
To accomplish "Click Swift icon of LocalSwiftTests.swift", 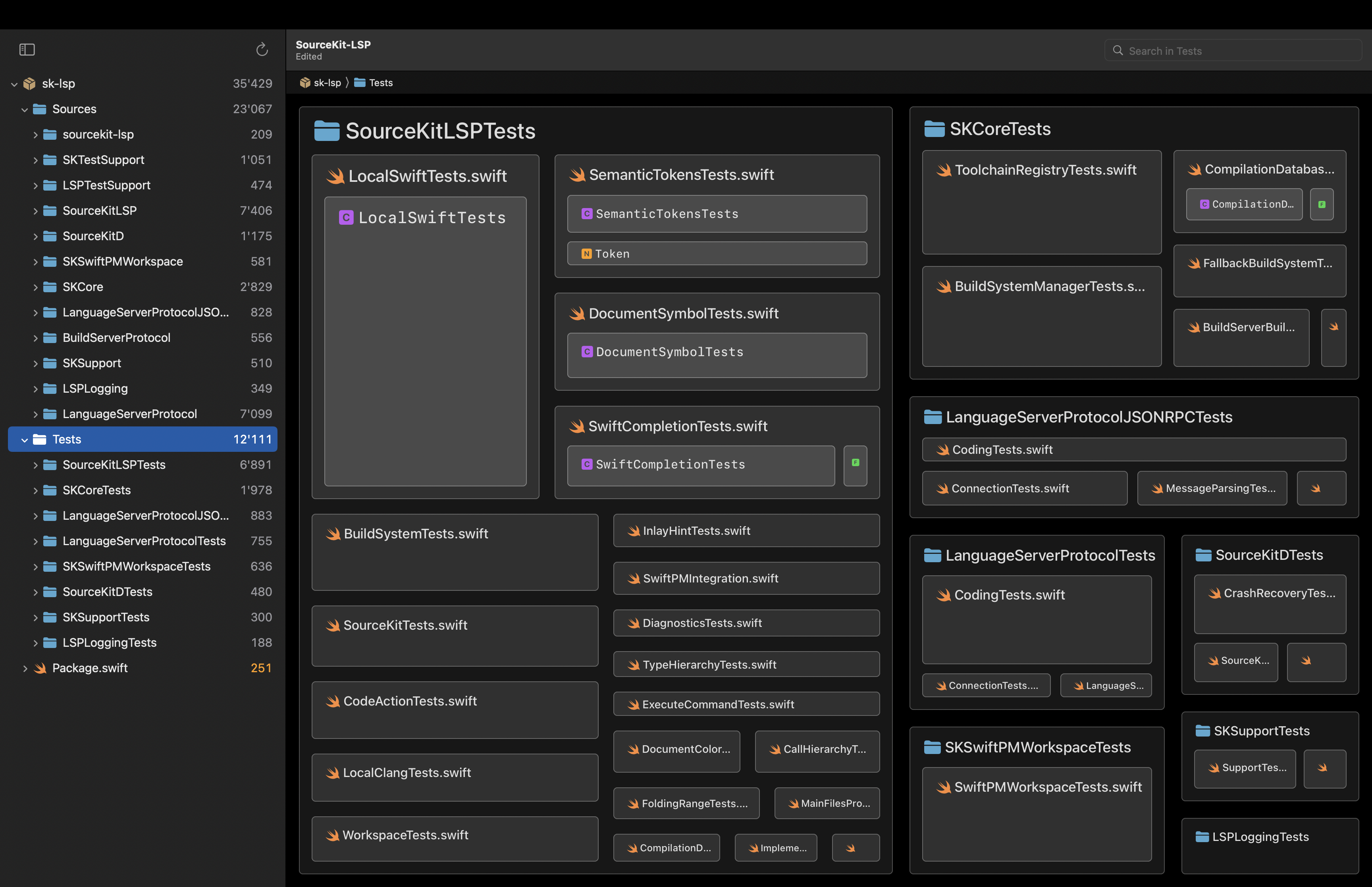I will coord(336,175).
